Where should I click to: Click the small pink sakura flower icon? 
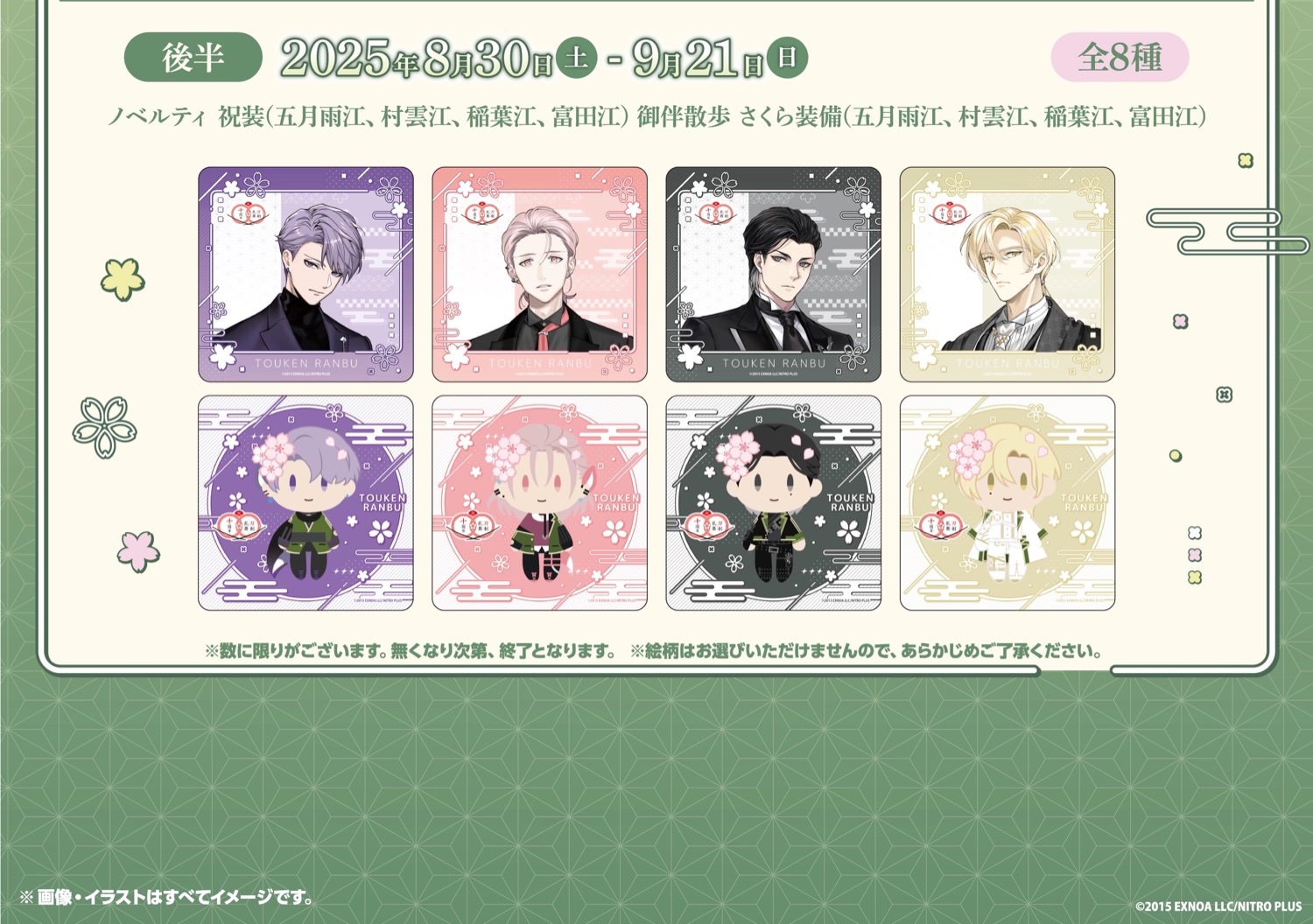139,550
